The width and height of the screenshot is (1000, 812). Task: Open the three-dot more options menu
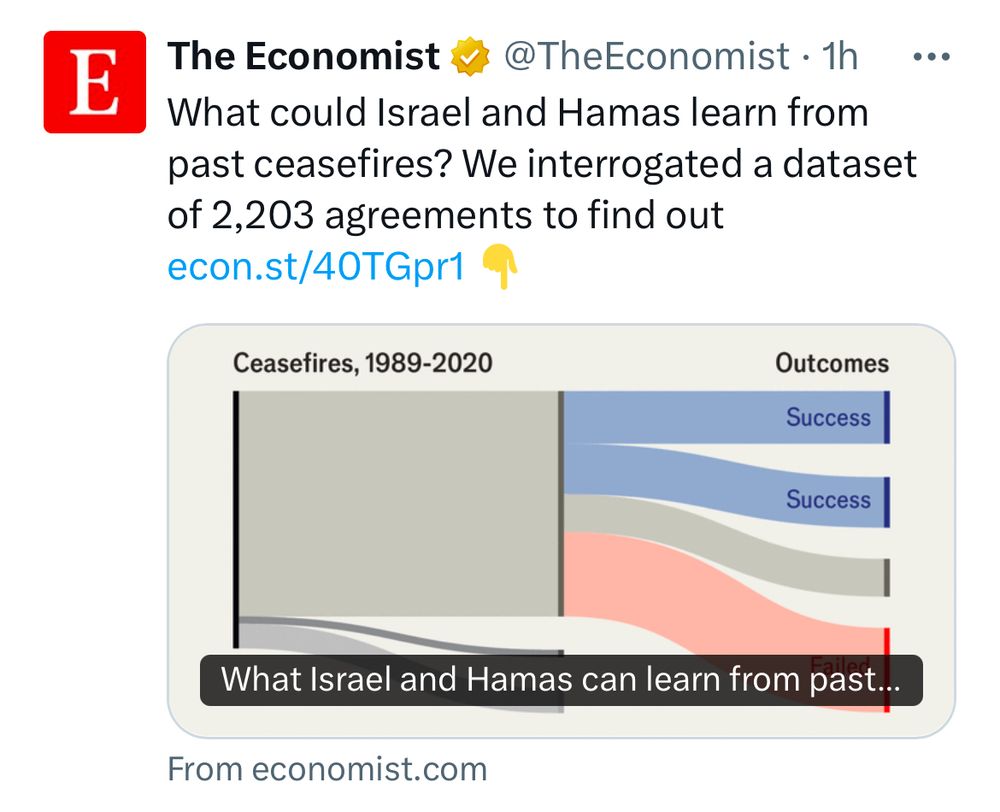[x=932, y=57]
